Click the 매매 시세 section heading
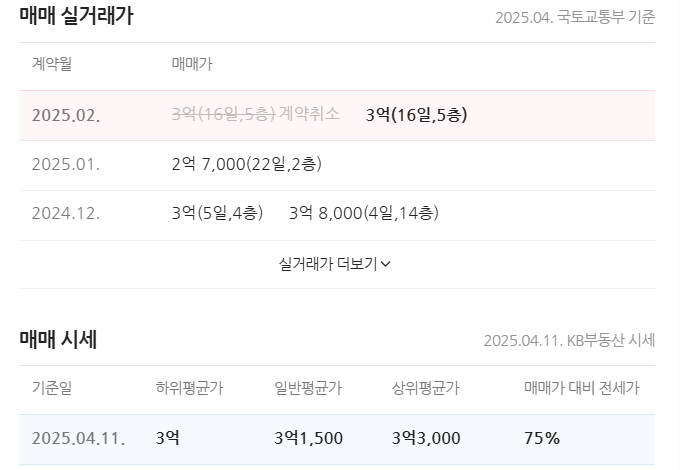Image resolution: width=680 pixels, height=470 pixels. click(x=58, y=339)
